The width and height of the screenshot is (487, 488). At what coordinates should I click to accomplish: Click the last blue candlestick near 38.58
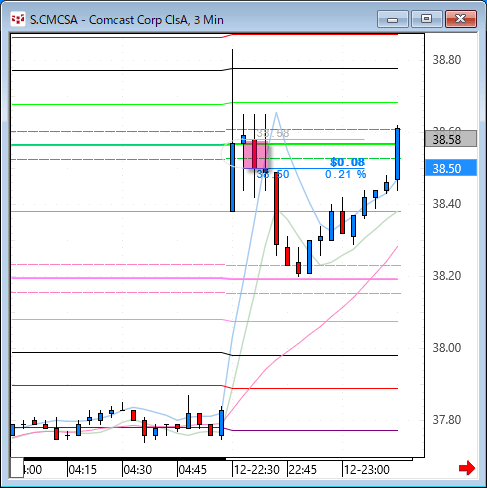pyautogui.click(x=398, y=154)
